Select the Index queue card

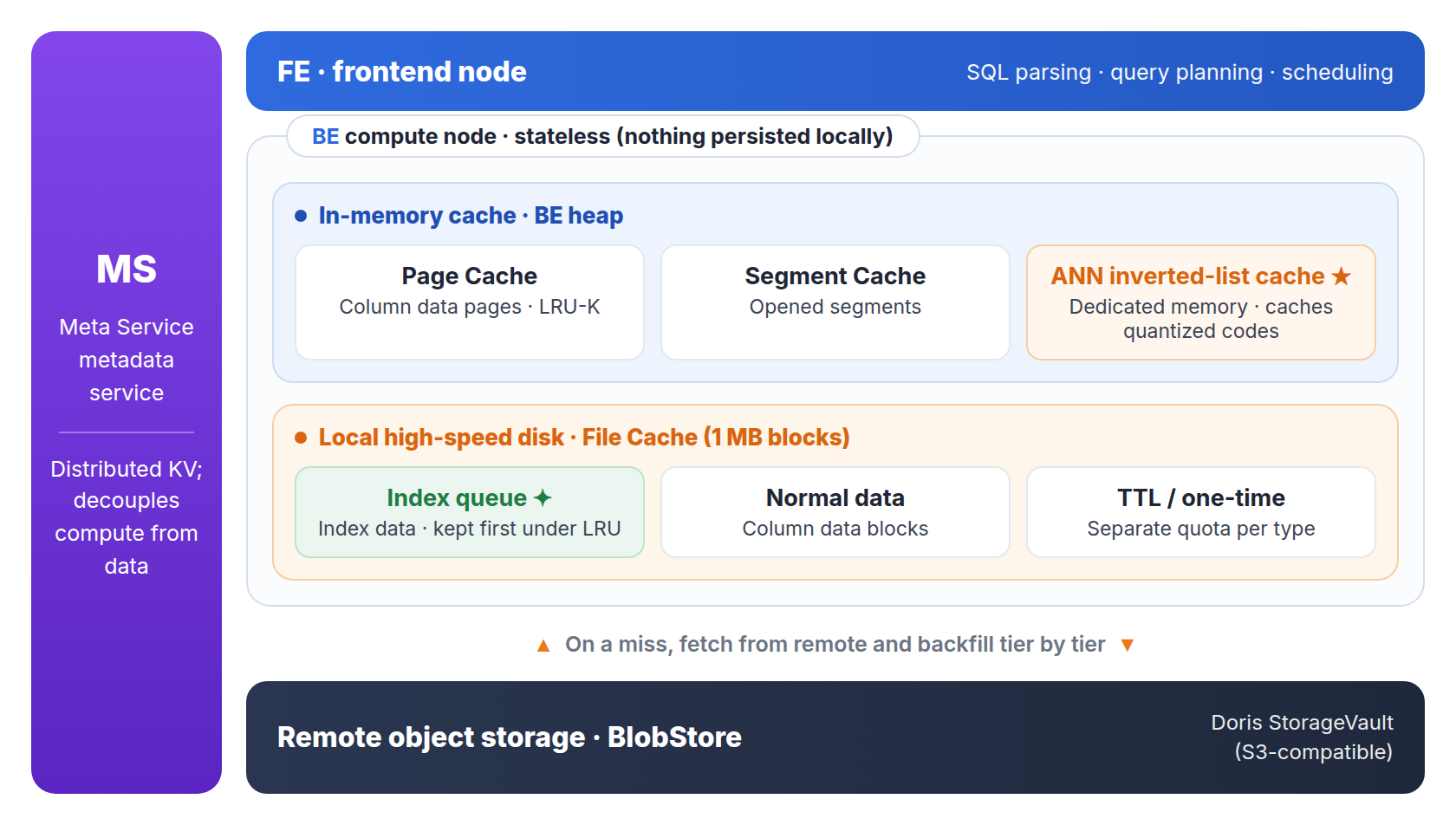(470, 512)
